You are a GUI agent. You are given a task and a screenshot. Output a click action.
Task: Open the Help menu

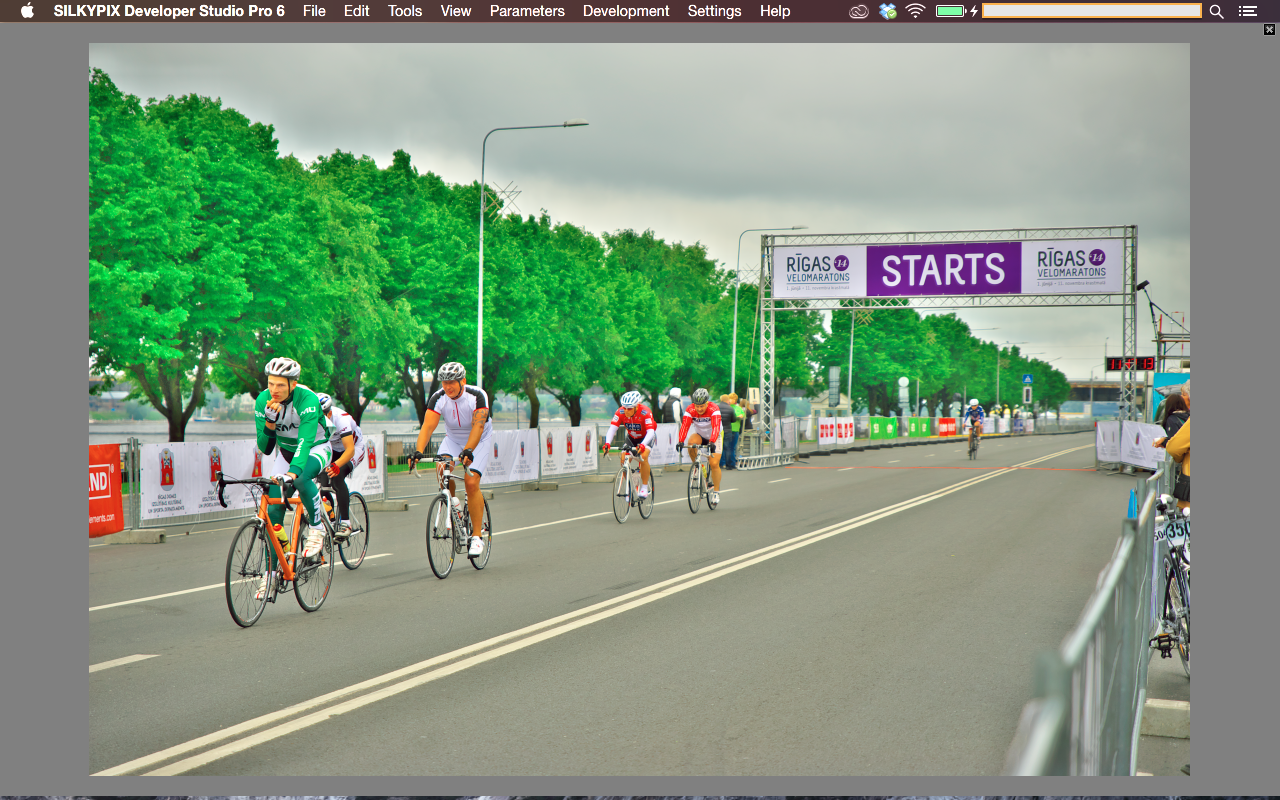775,11
